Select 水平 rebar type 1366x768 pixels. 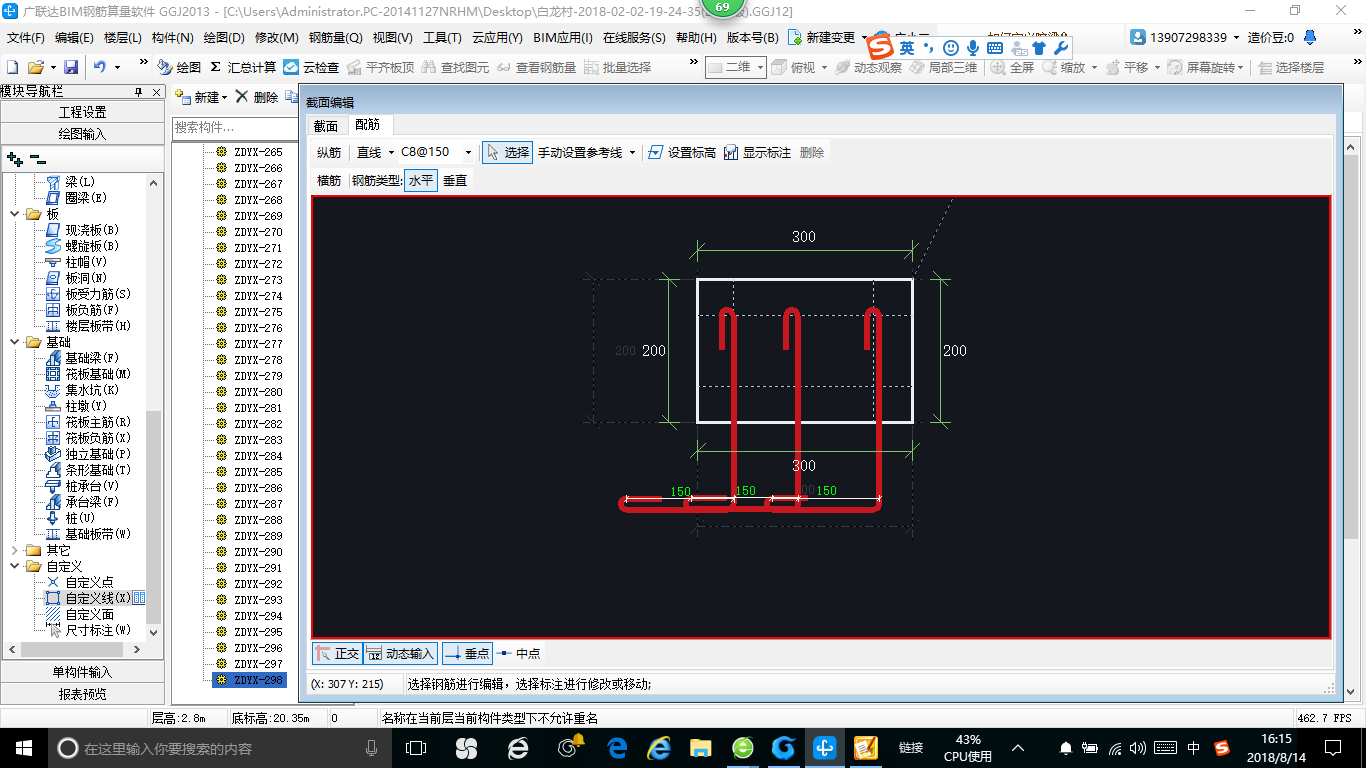pos(421,181)
